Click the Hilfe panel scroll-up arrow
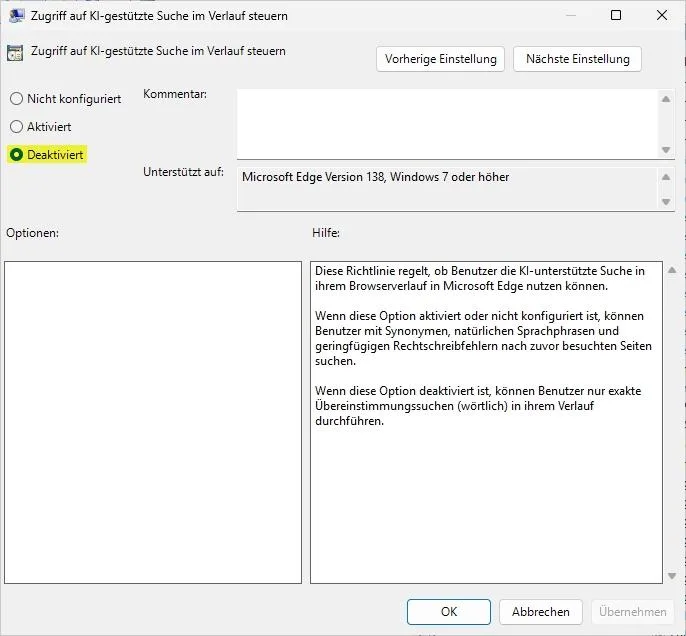Viewport: 686px width, 636px height. 671,271
